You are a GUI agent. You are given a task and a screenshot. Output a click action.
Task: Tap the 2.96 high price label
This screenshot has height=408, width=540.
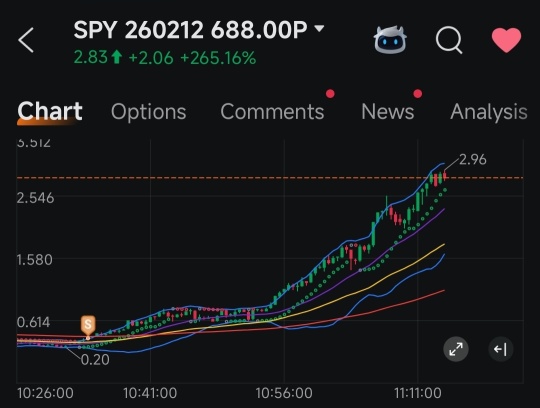pyautogui.click(x=472, y=160)
